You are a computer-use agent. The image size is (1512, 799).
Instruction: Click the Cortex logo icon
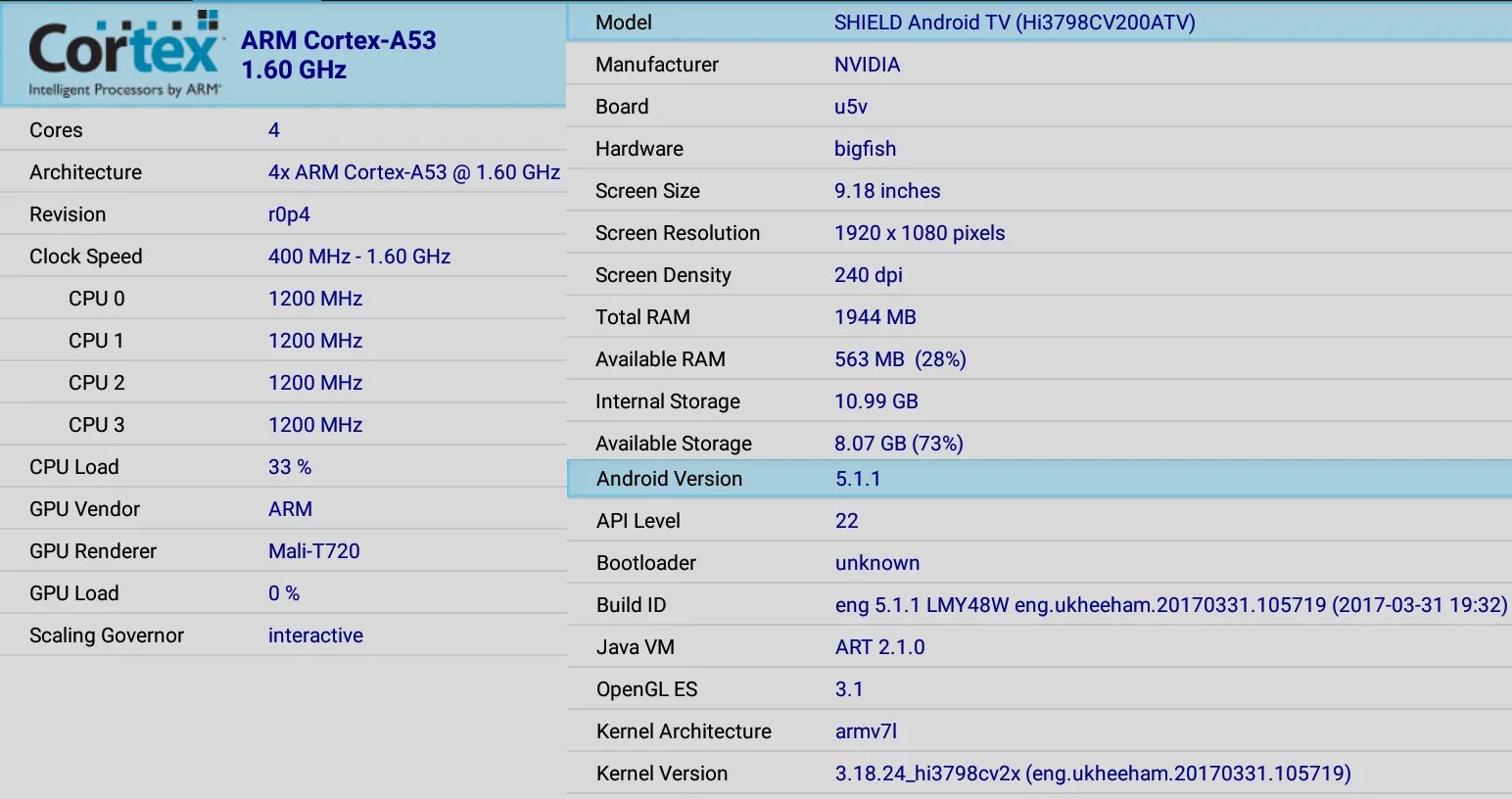pos(125,54)
